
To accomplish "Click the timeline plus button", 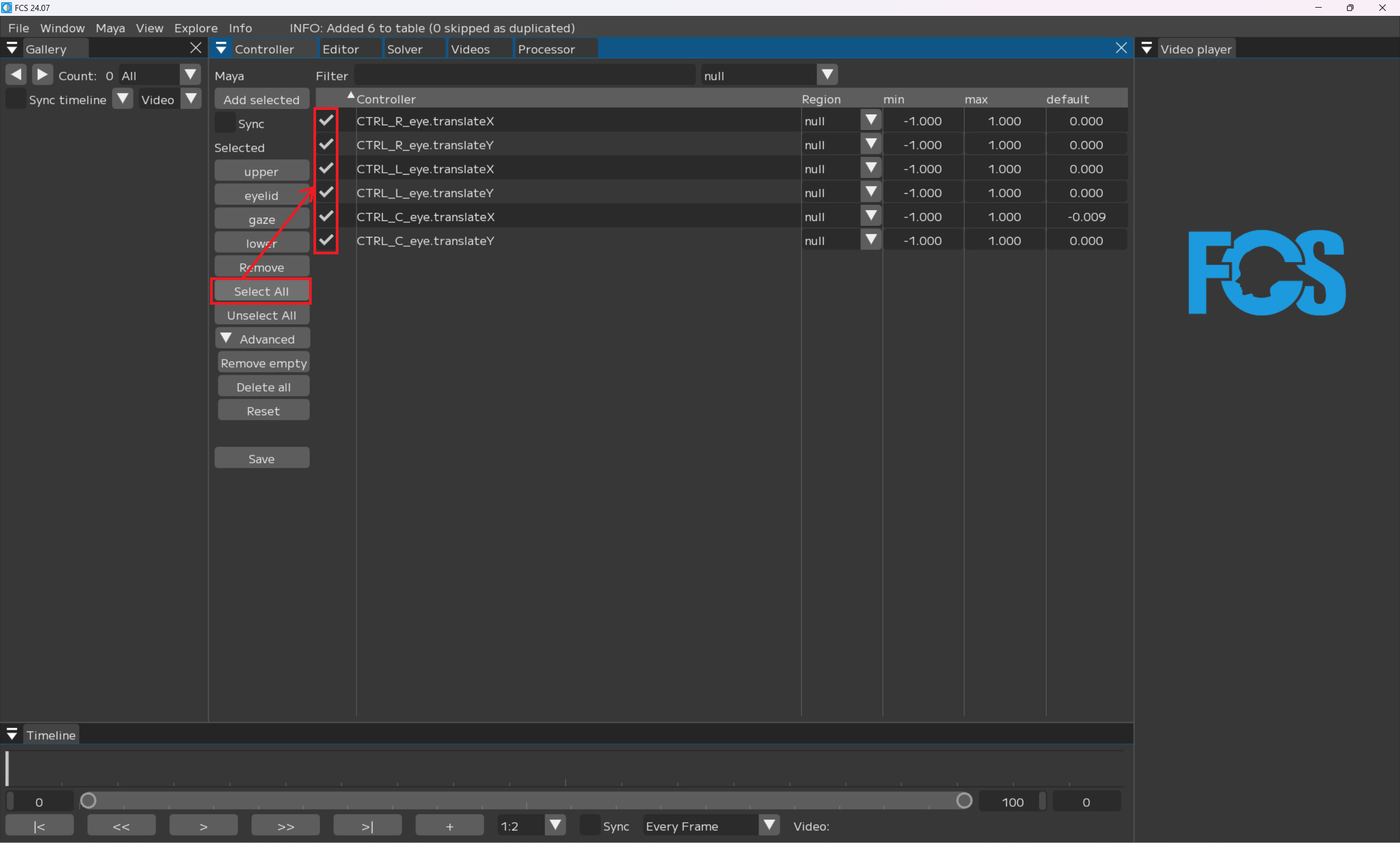I will [449, 826].
